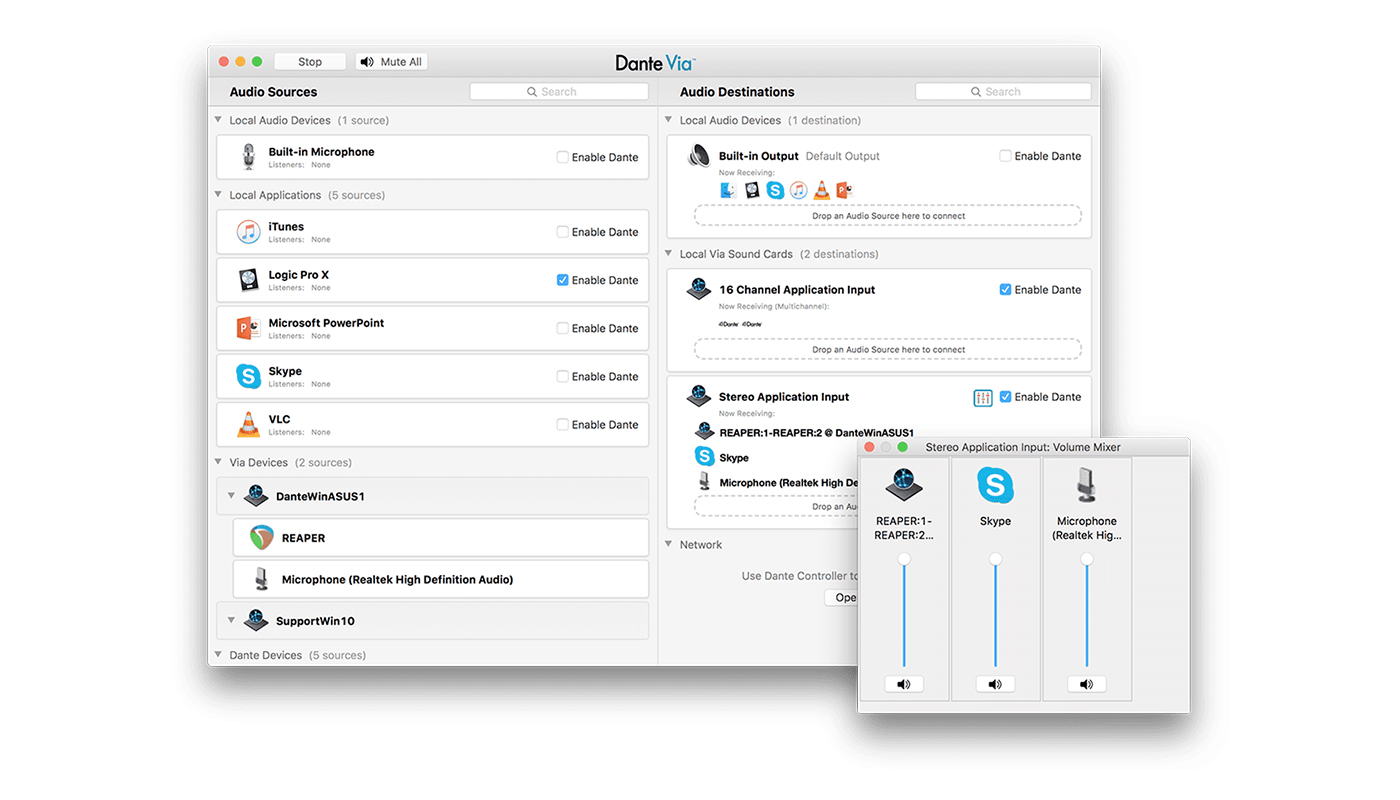Click the Skype volume slider handle
1400x800 pixels.
(995, 559)
